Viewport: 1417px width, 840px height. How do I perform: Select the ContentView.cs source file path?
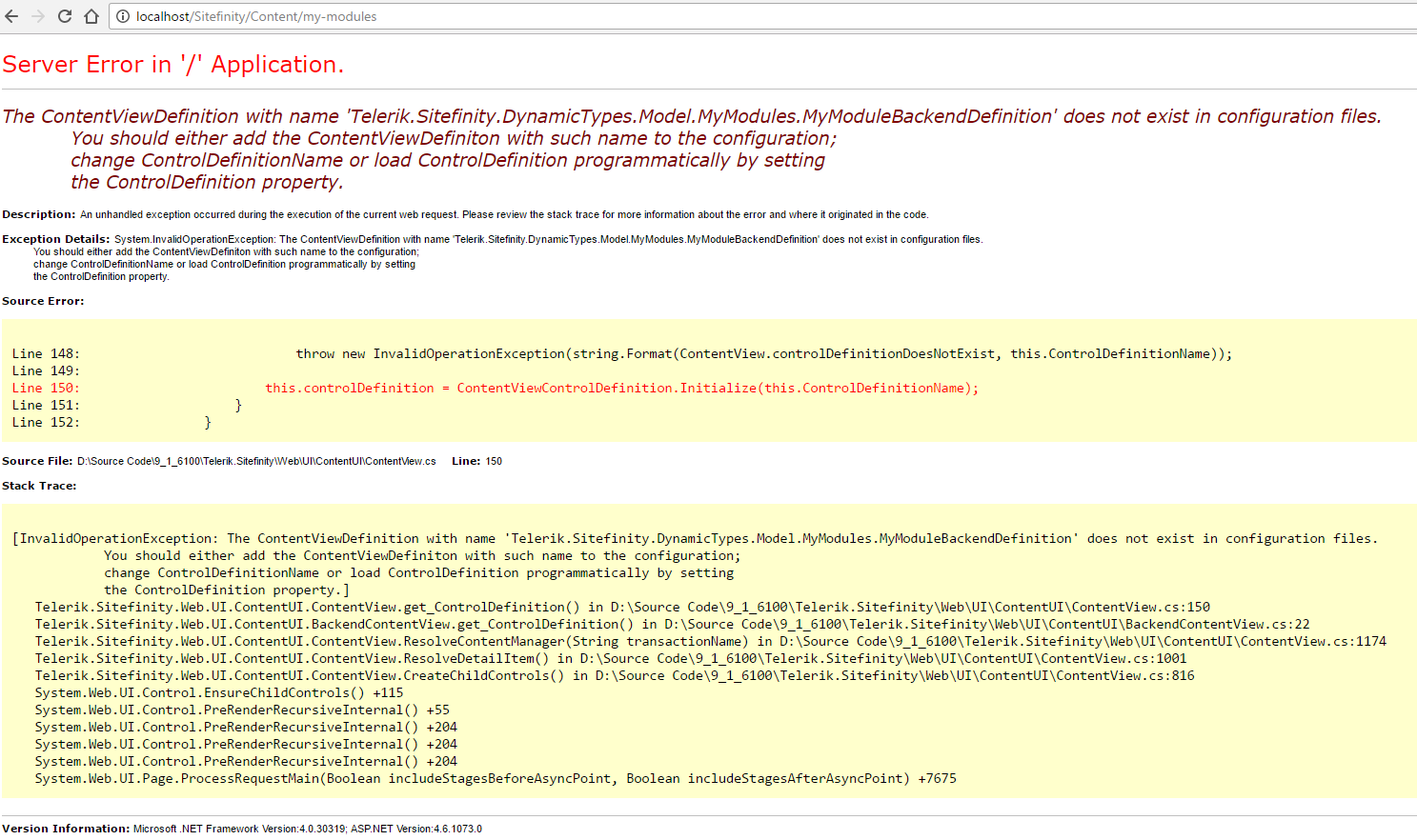point(256,461)
